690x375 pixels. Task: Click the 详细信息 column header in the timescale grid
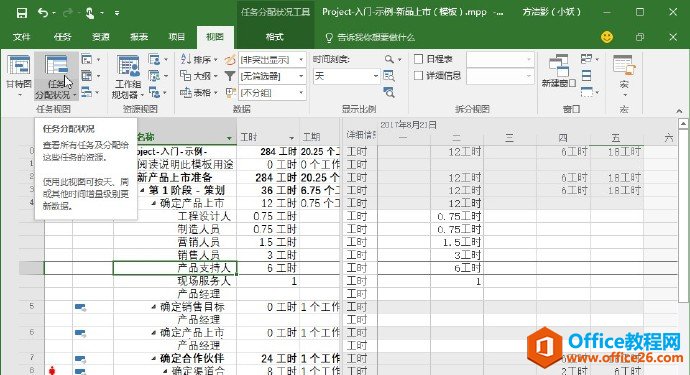point(360,135)
